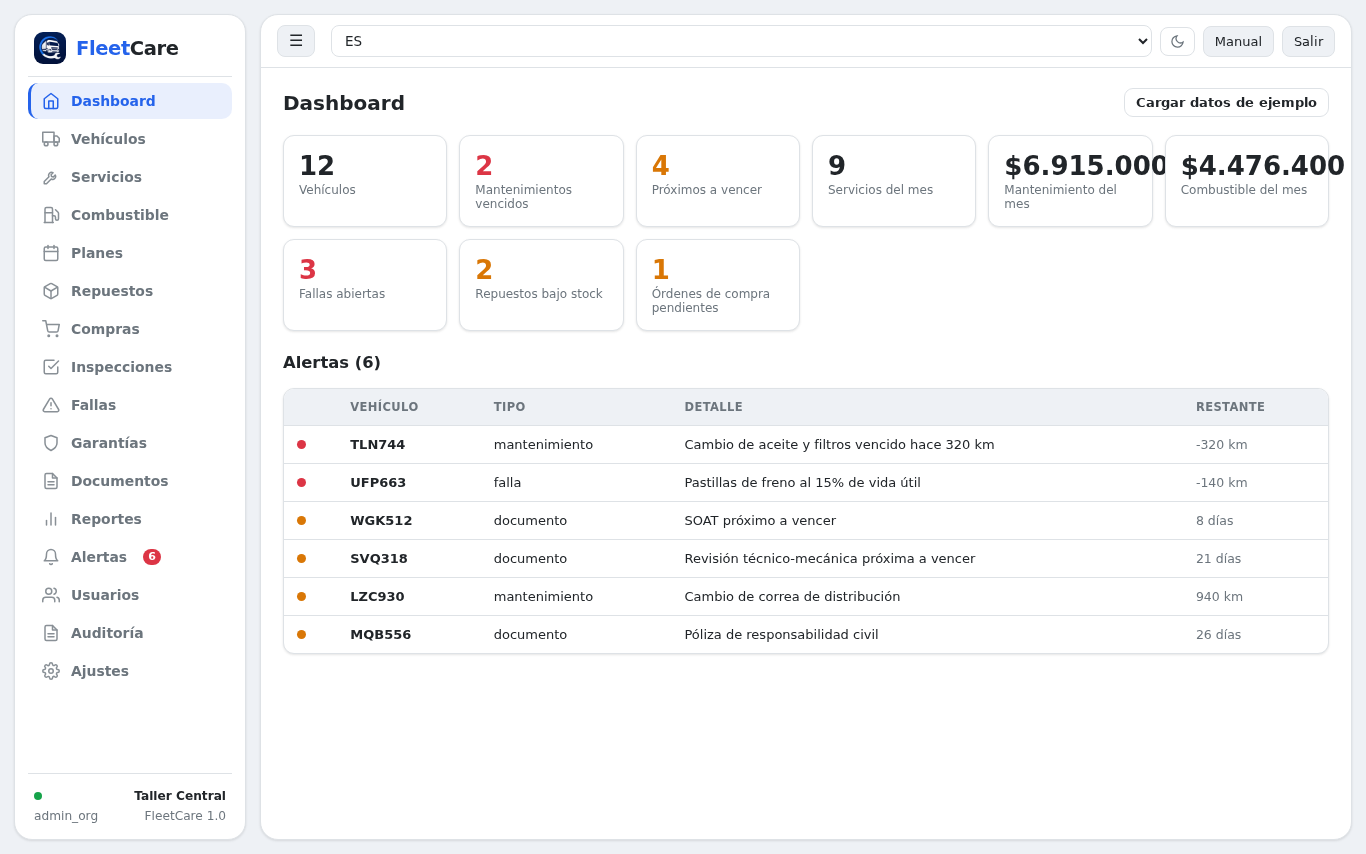Image resolution: width=1366 pixels, height=854 pixels.
Task: Click the warning triangle icon beside Fallas
Action: tap(51, 405)
